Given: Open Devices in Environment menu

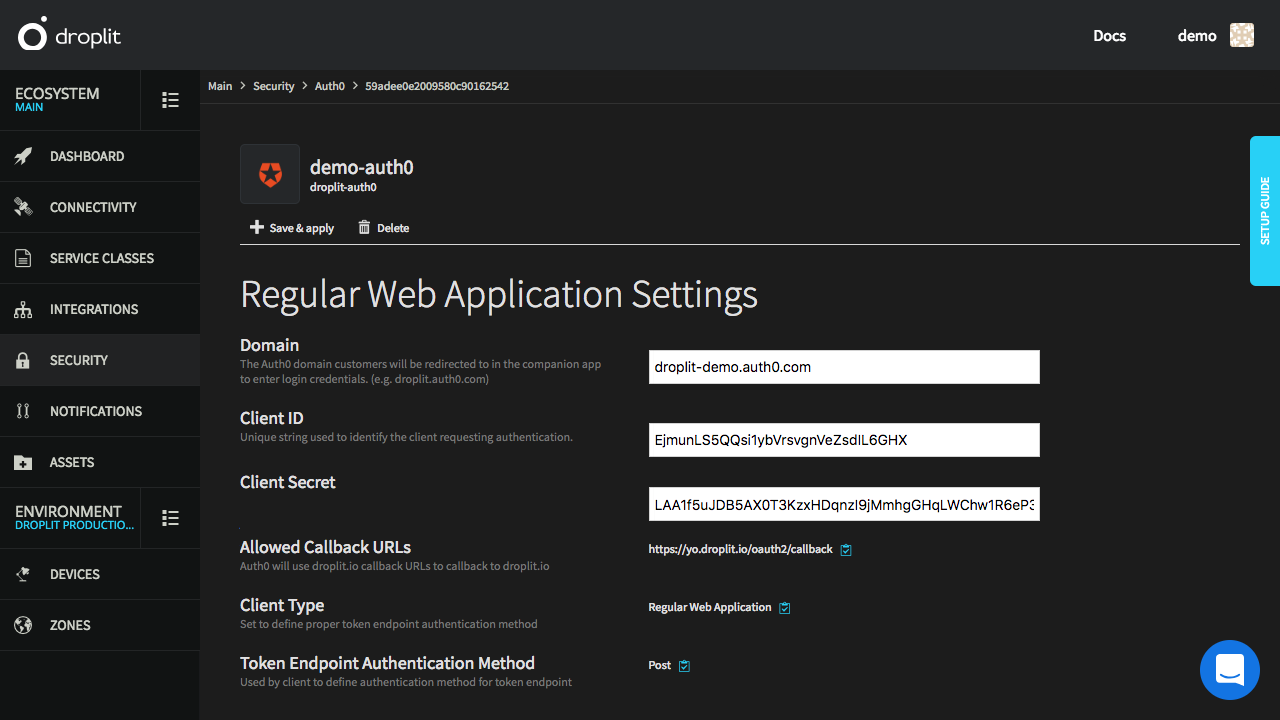Looking at the screenshot, I should [x=100, y=574].
